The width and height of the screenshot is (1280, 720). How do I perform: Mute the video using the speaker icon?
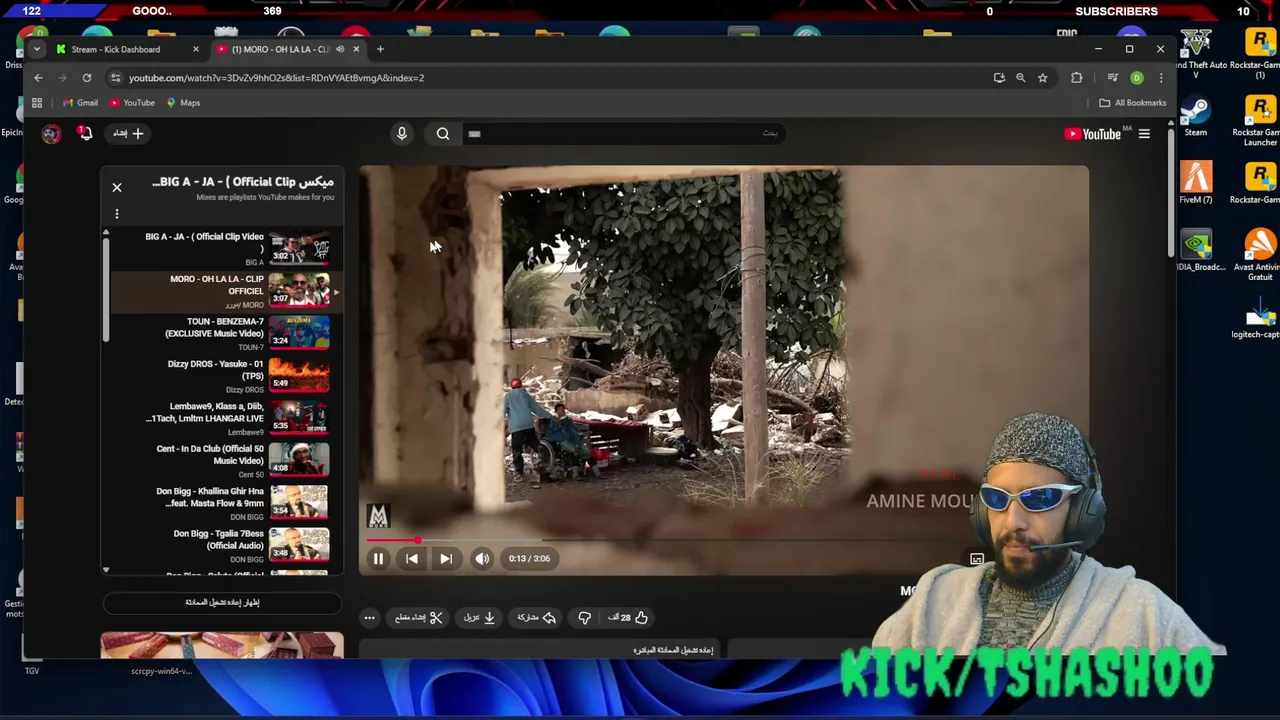(x=482, y=559)
